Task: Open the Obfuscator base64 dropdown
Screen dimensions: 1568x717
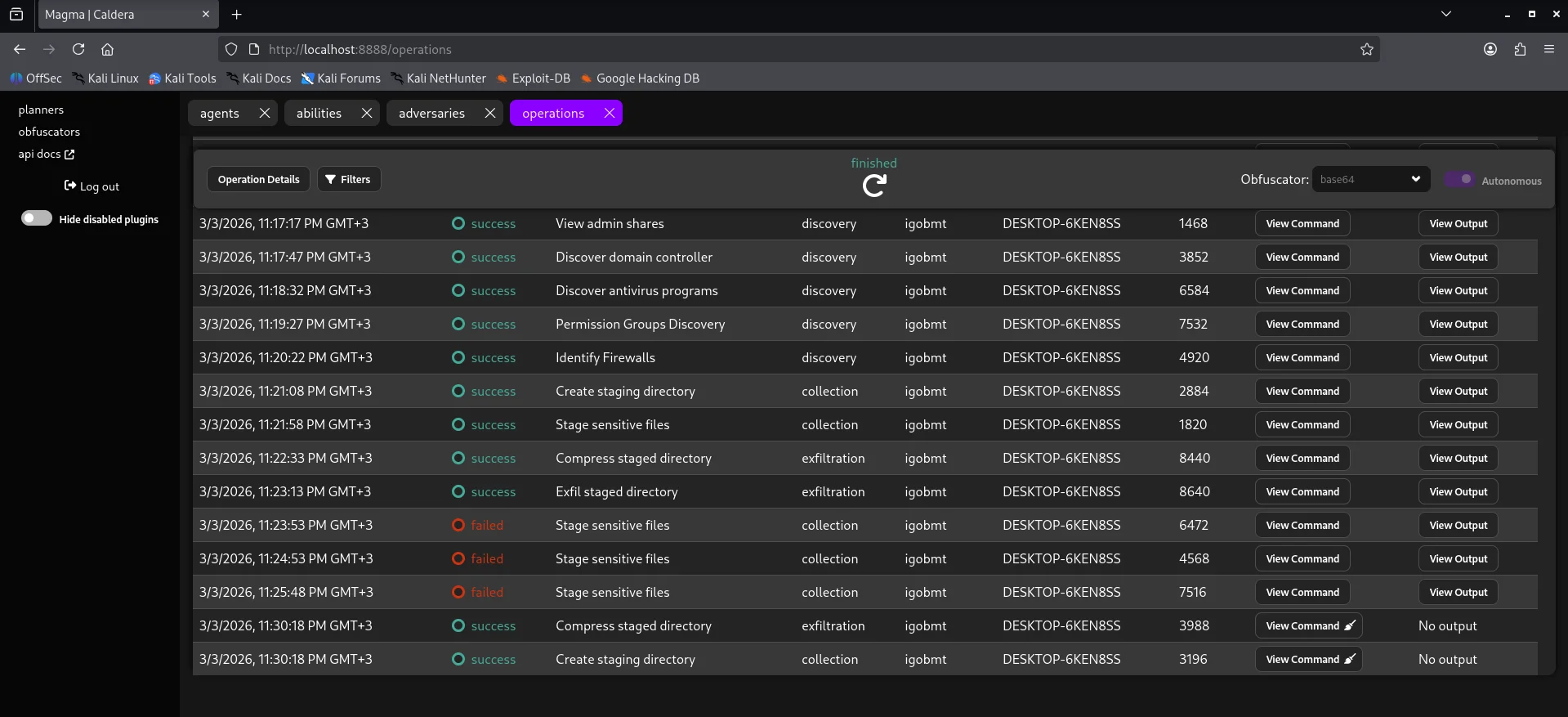Action: tap(1370, 179)
